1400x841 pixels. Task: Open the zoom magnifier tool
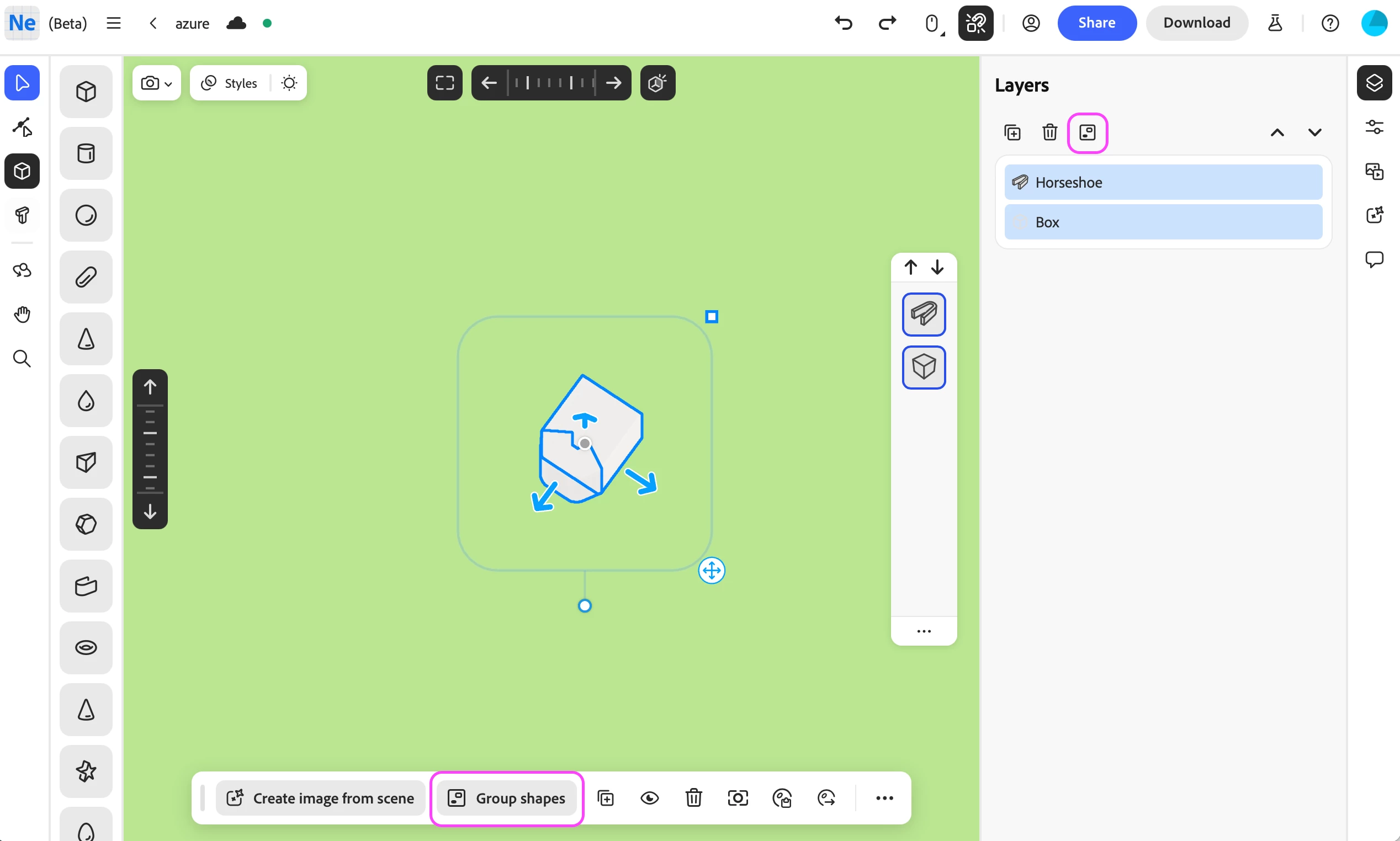pyautogui.click(x=22, y=359)
